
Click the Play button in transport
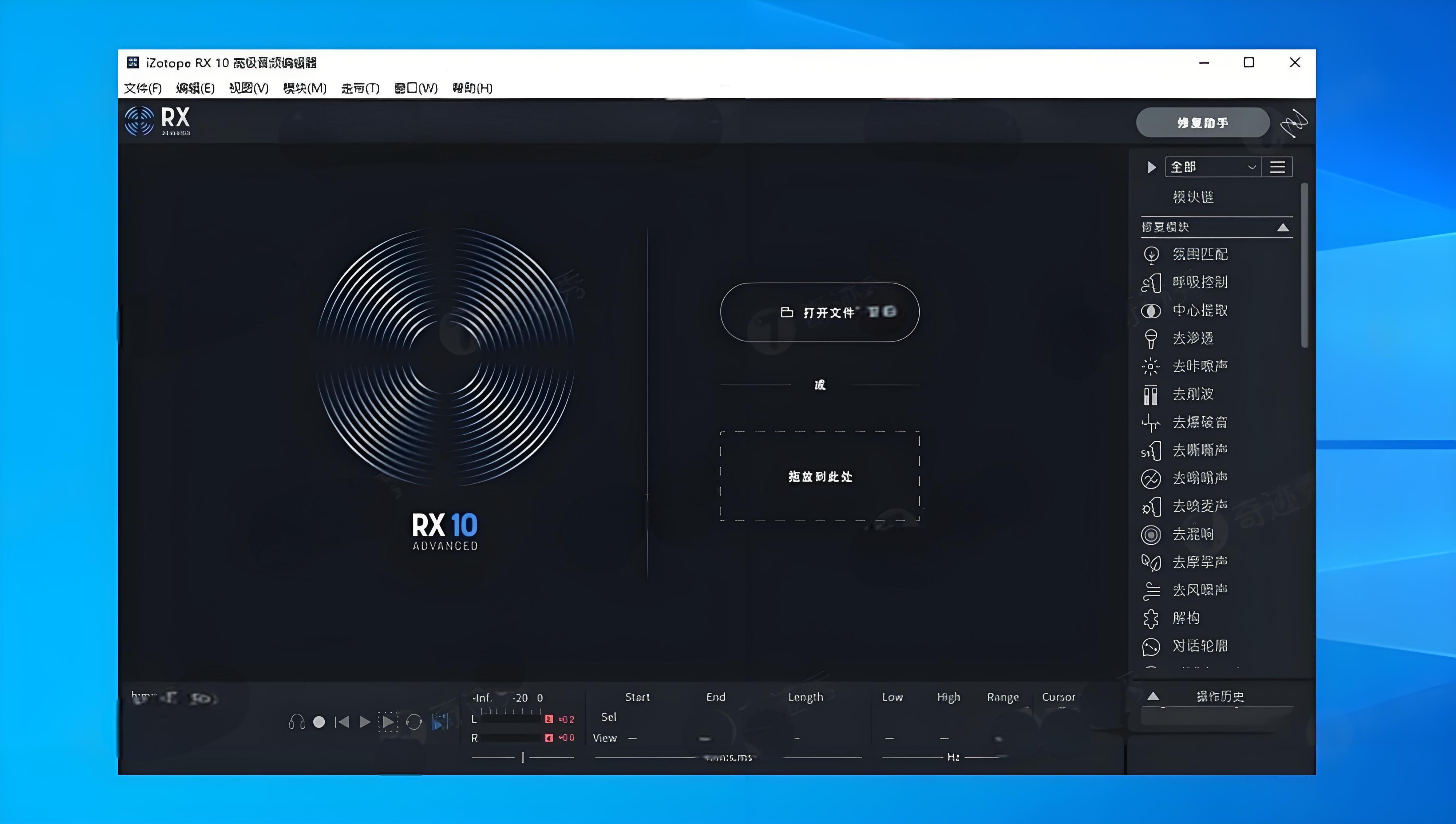click(365, 722)
